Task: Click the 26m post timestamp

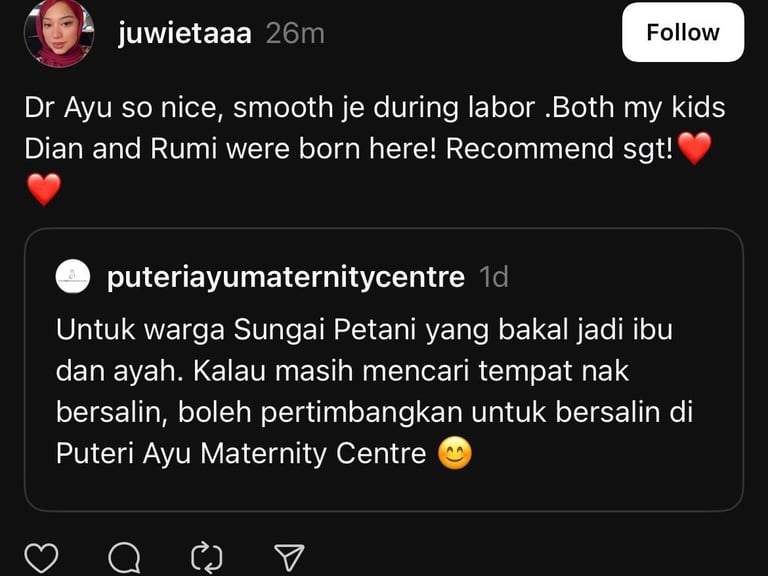Action: tap(295, 33)
